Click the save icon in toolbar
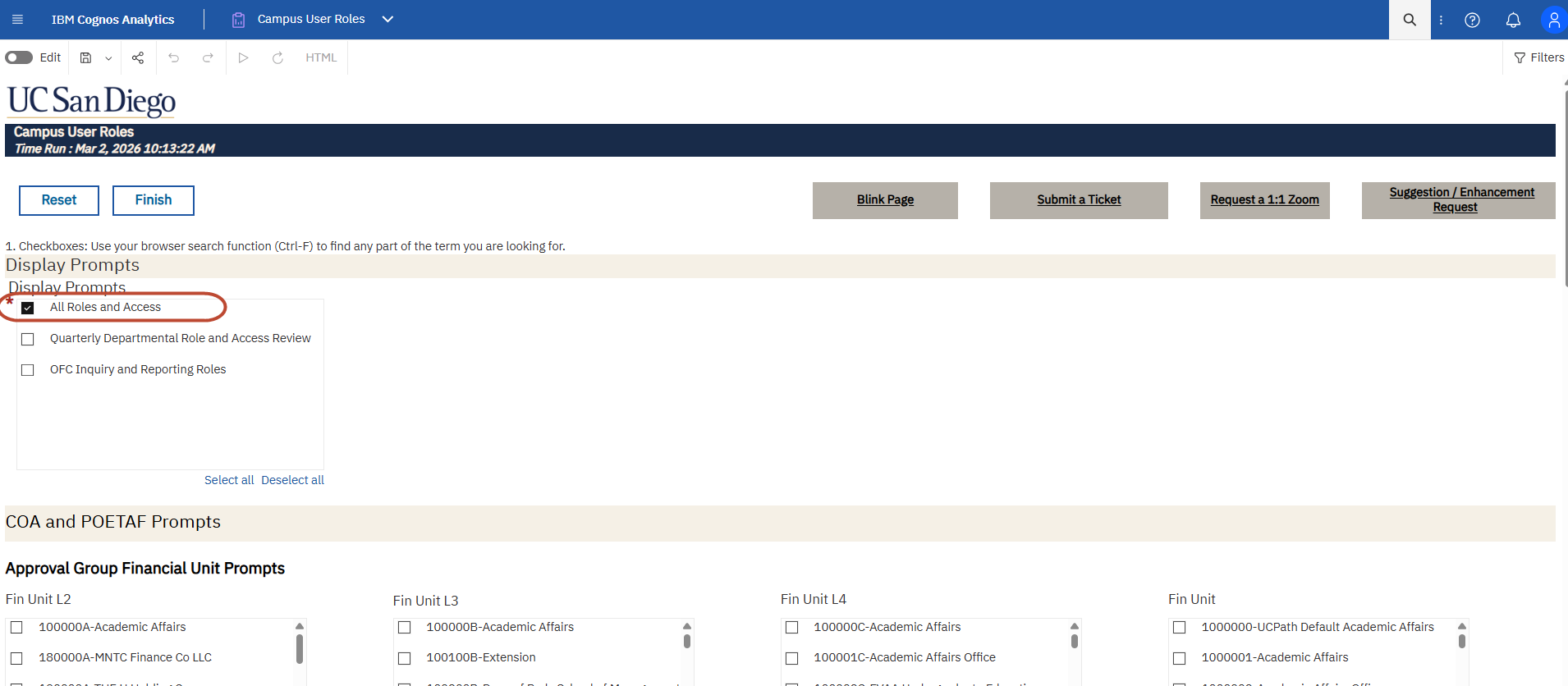1568x686 pixels. point(85,57)
